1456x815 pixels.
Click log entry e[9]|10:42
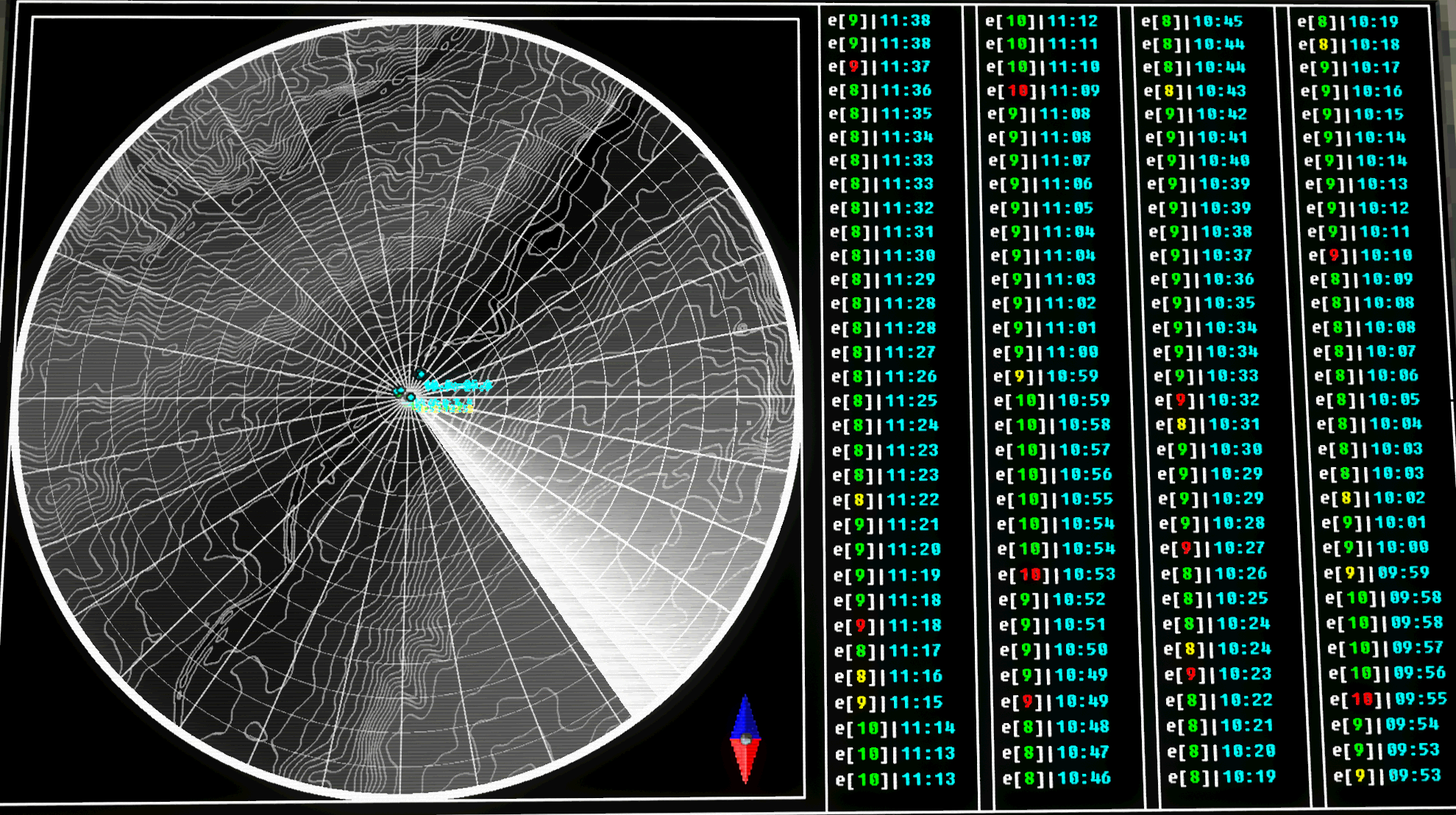tap(1196, 114)
